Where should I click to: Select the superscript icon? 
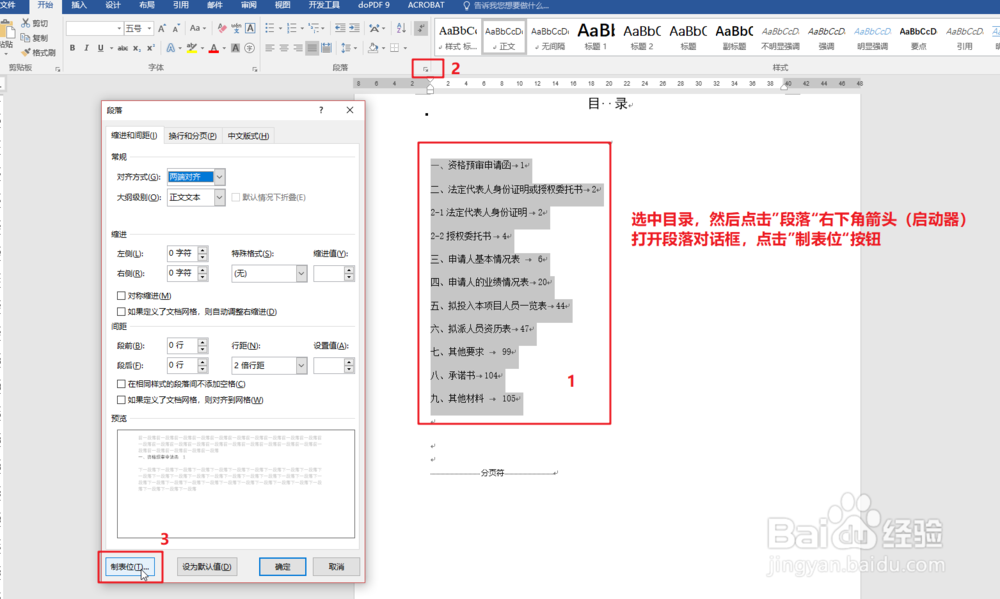click(151, 47)
